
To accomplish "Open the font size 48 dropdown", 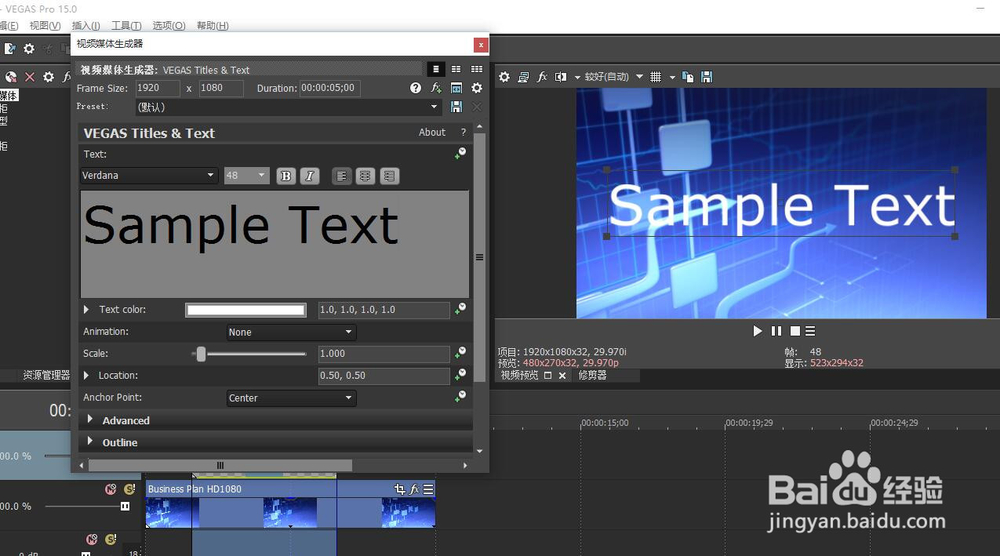I will point(246,175).
